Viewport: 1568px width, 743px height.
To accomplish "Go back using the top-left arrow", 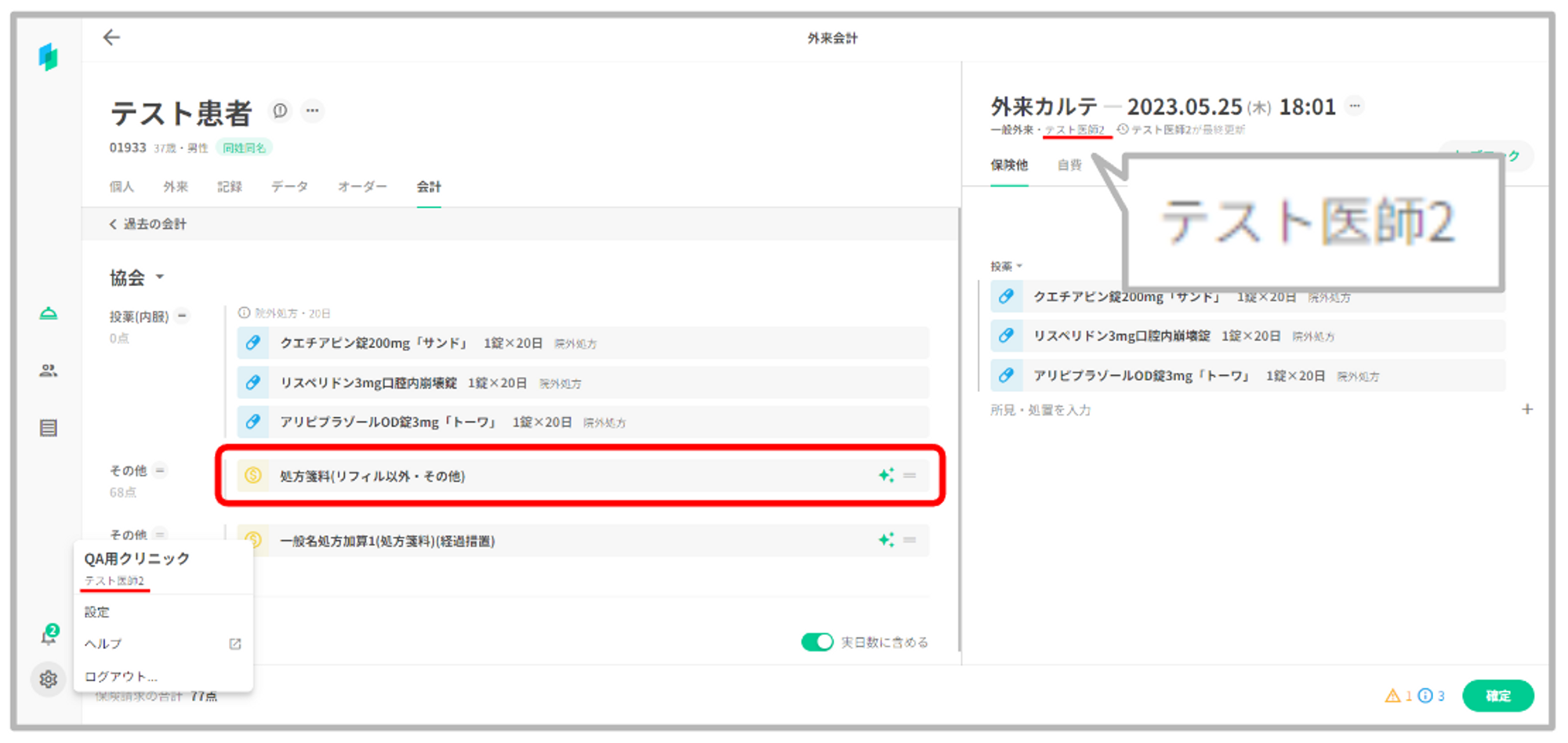I will pyautogui.click(x=111, y=37).
